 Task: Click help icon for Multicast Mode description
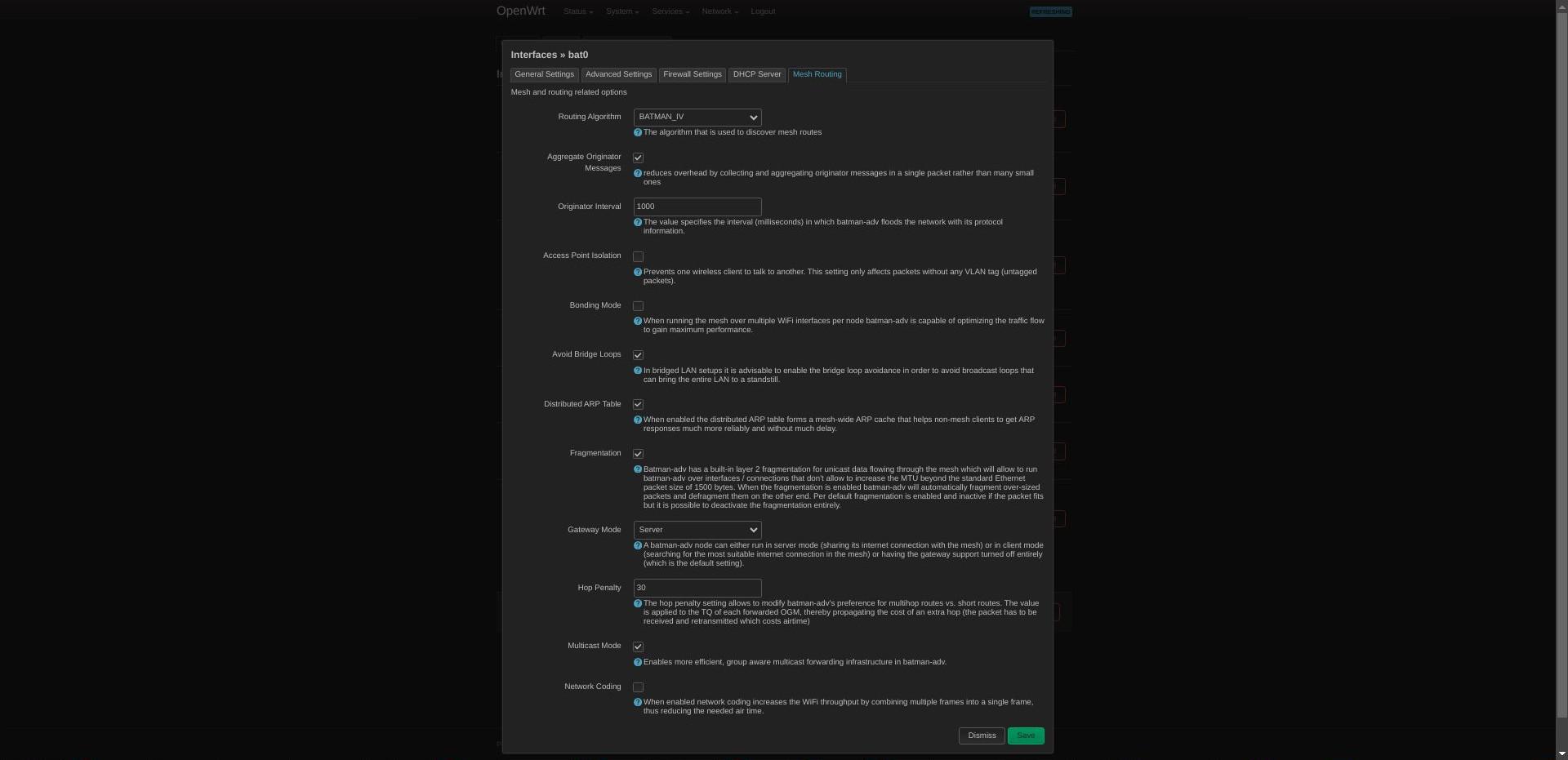638,662
